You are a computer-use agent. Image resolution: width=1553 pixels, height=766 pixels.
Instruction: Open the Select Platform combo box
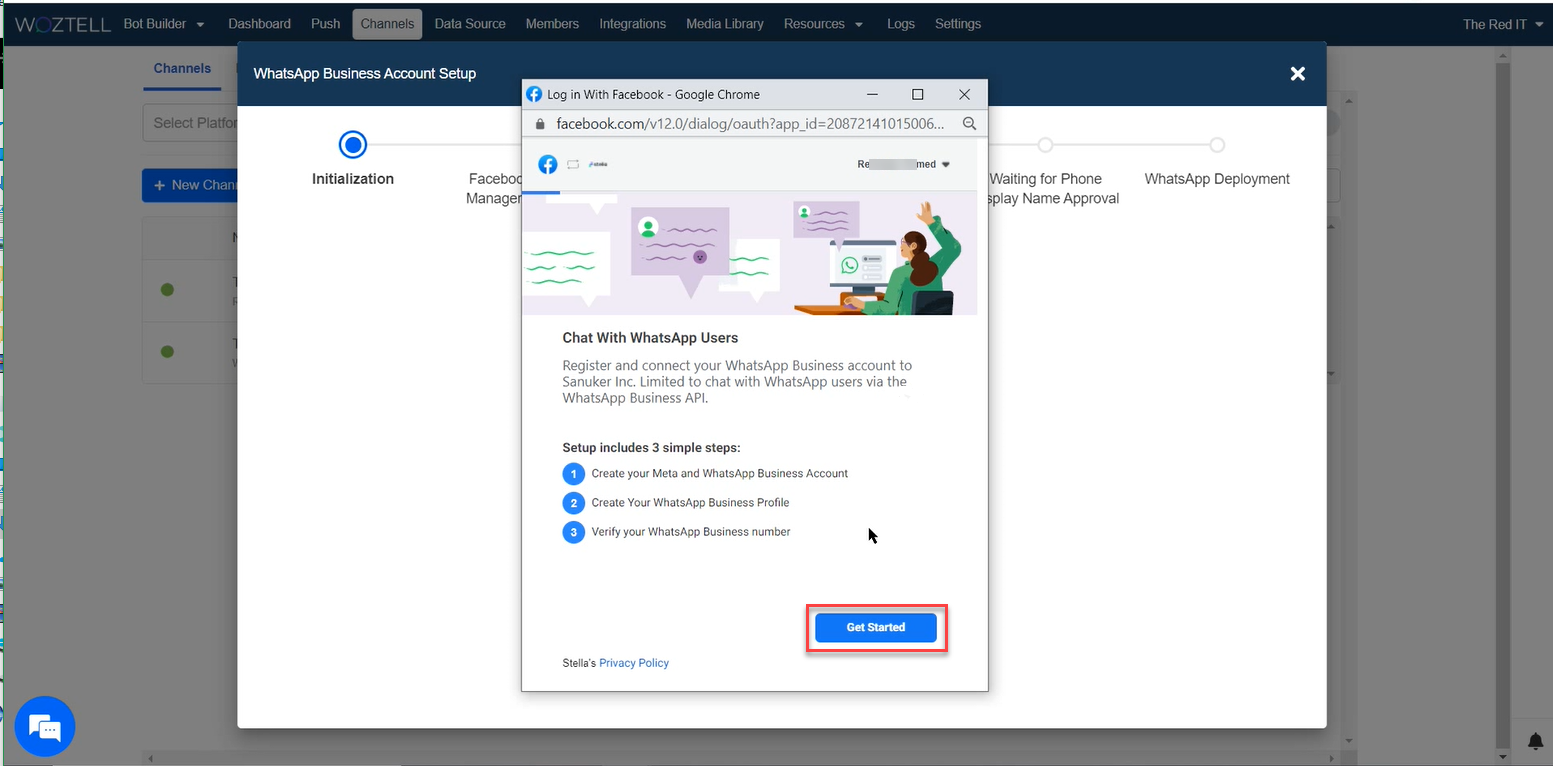point(191,123)
